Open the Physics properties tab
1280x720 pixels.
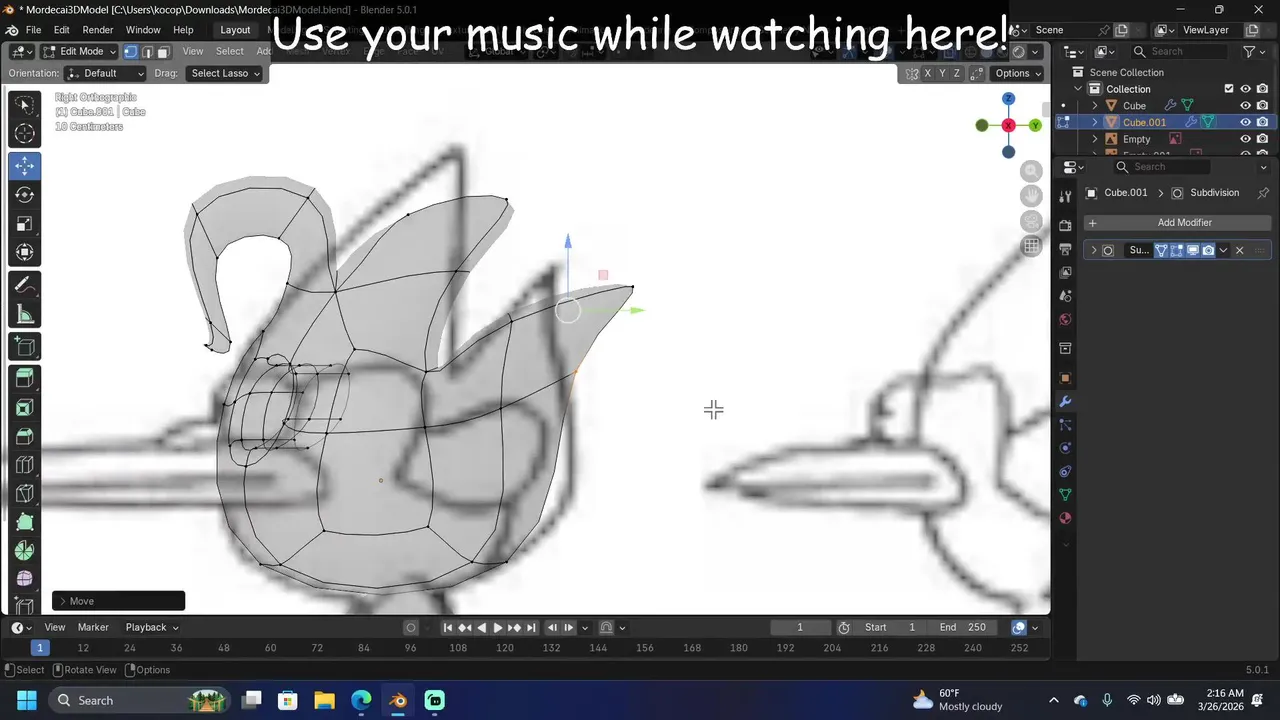[1065, 448]
